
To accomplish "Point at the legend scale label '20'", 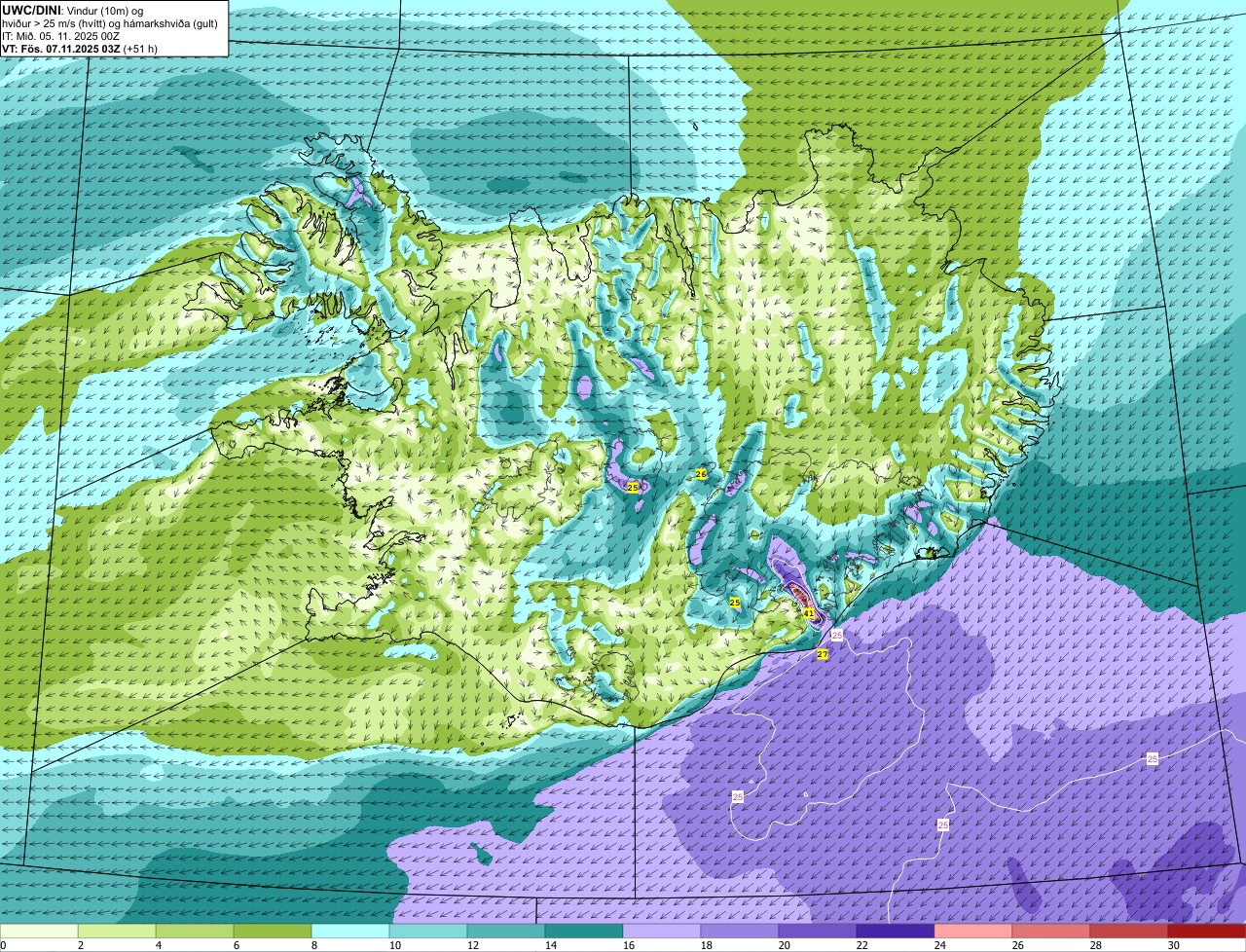I will 784,945.
